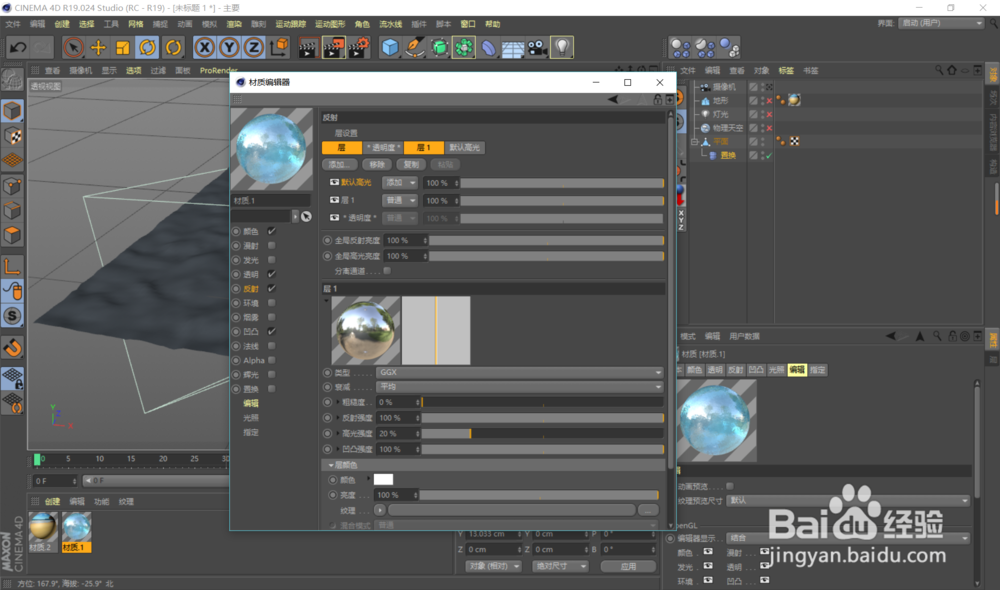Image resolution: width=1000 pixels, height=590 pixels.
Task: Switch to 透明度 layer tab
Action: tap(383, 148)
